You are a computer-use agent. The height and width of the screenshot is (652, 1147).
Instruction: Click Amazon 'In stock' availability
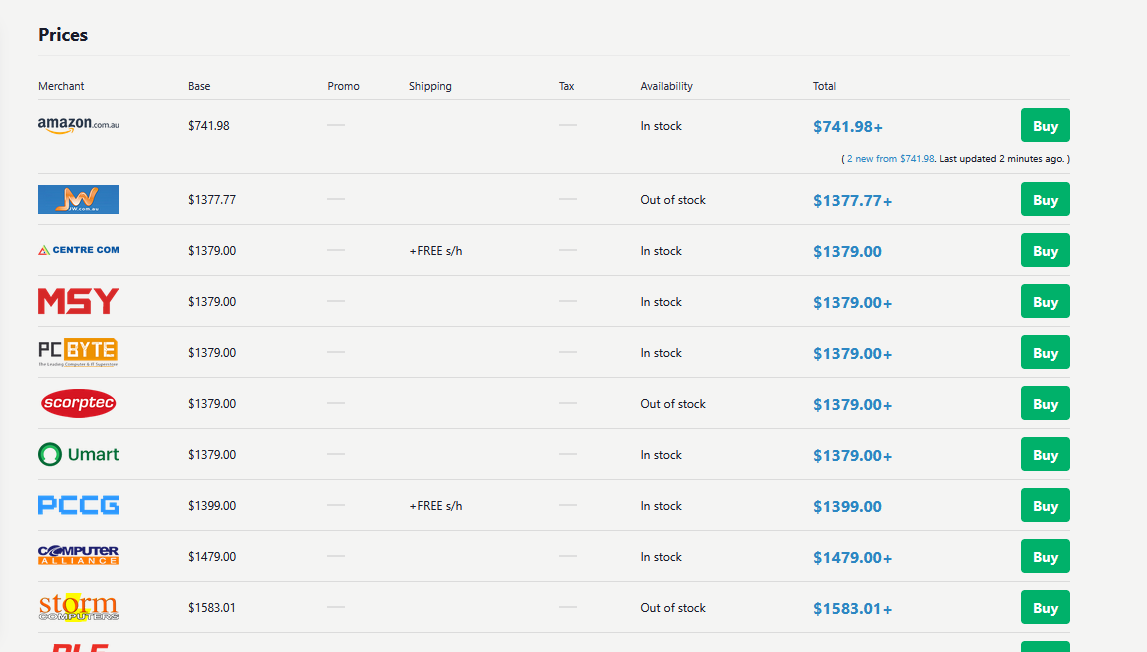tap(661, 126)
